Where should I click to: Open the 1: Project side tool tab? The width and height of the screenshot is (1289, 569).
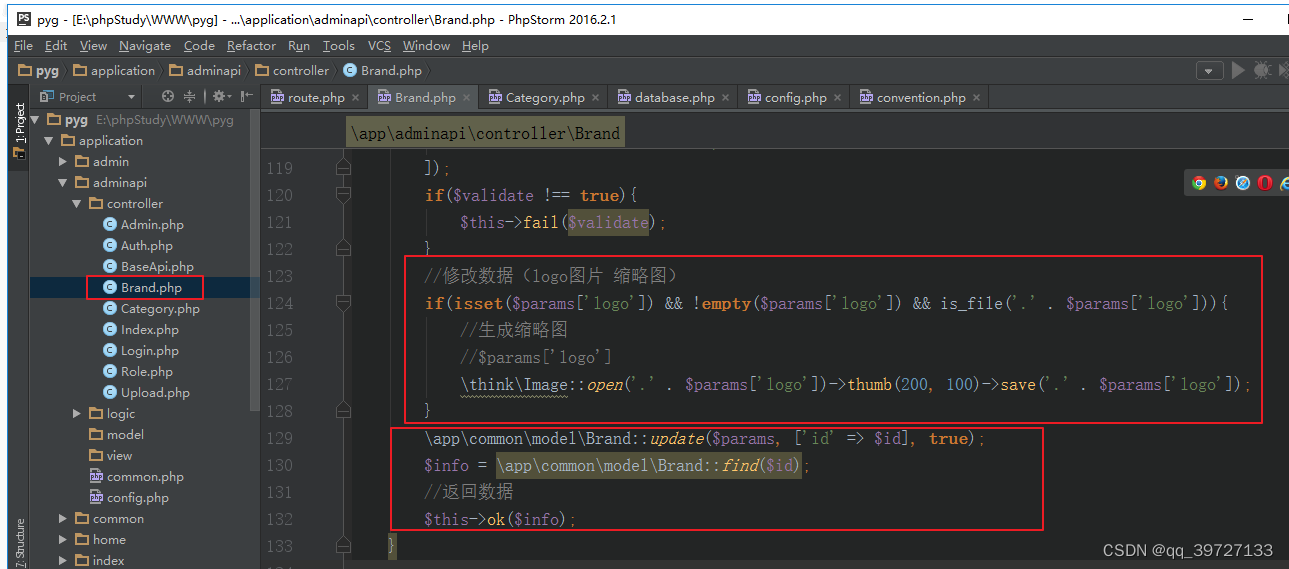(19, 130)
